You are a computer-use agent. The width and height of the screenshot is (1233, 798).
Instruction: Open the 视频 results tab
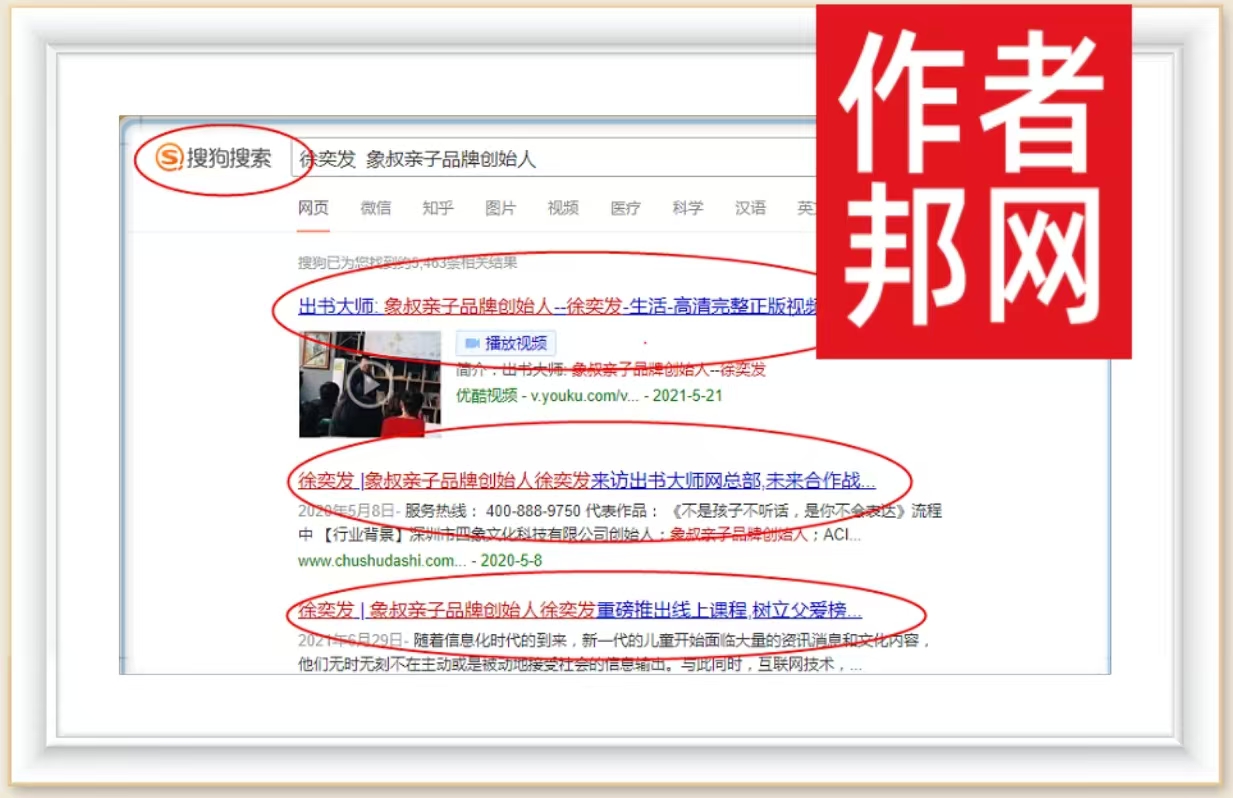pyautogui.click(x=563, y=208)
